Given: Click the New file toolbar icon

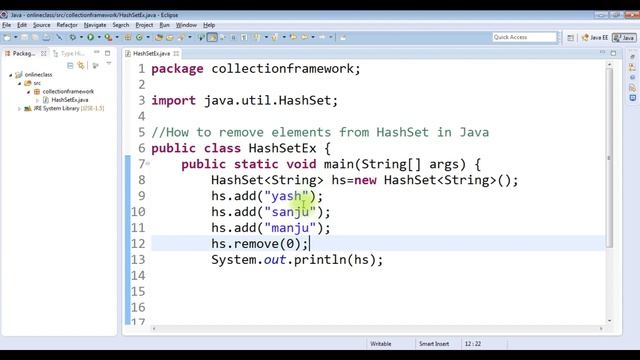Looking at the screenshot, I should point(7,38).
